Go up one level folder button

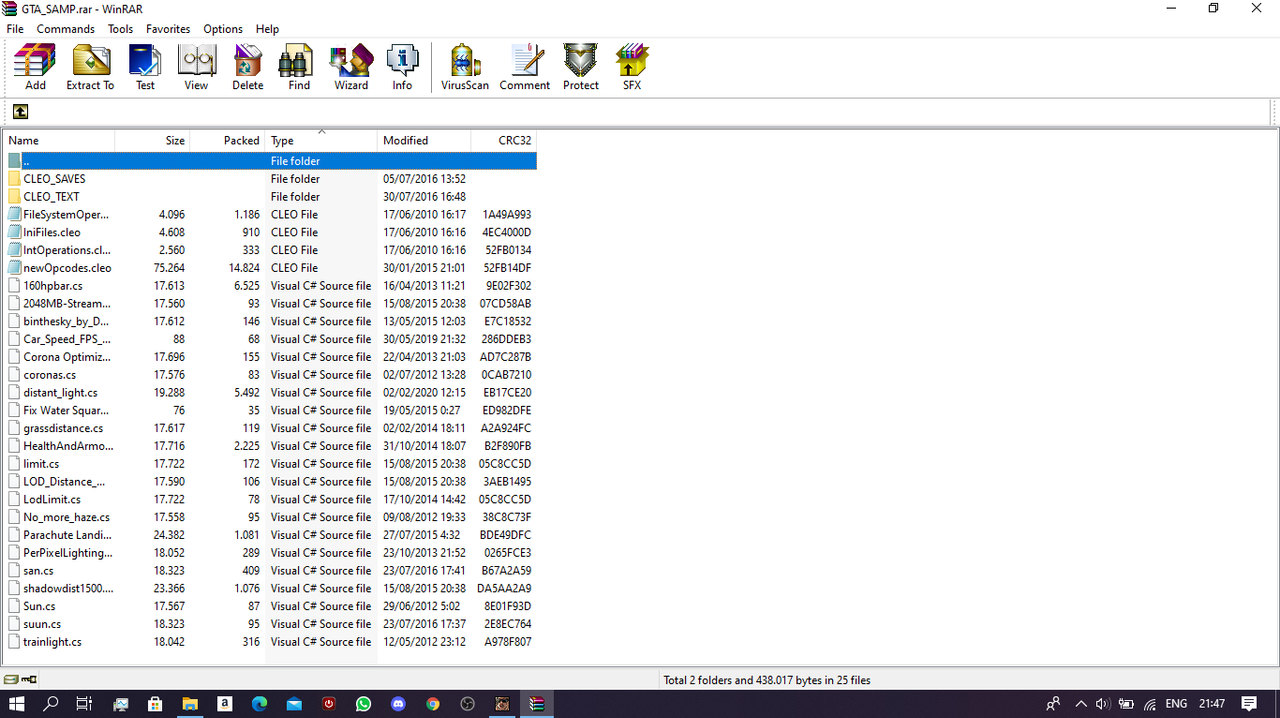click(20, 112)
